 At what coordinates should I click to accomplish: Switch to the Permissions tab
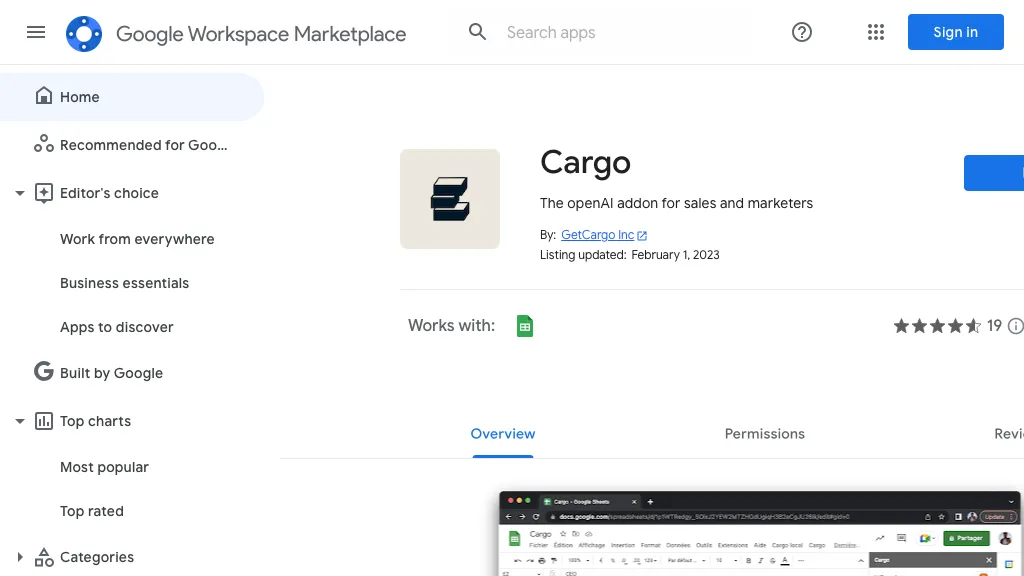click(764, 434)
